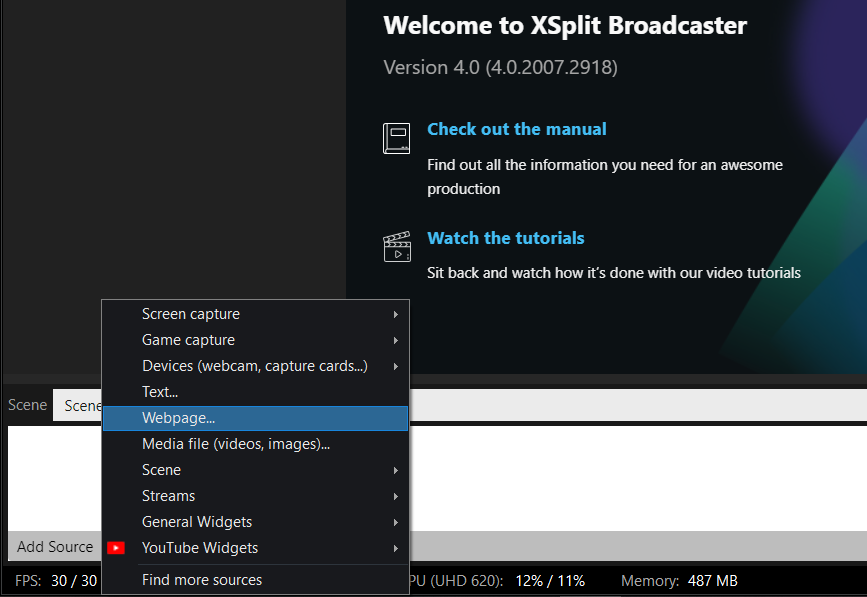867x597 pixels.
Task: Select the Game capture menu entry
Action: [188, 340]
